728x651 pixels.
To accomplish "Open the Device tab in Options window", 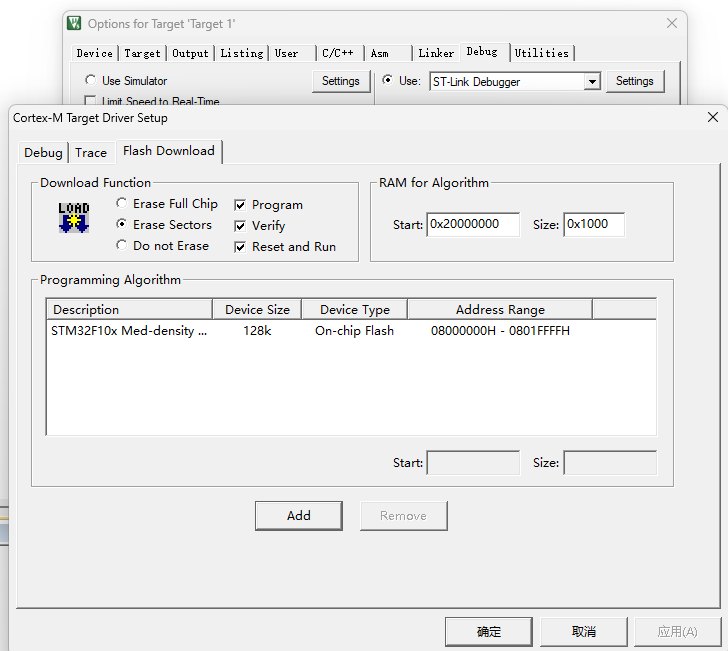I will point(95,53).
